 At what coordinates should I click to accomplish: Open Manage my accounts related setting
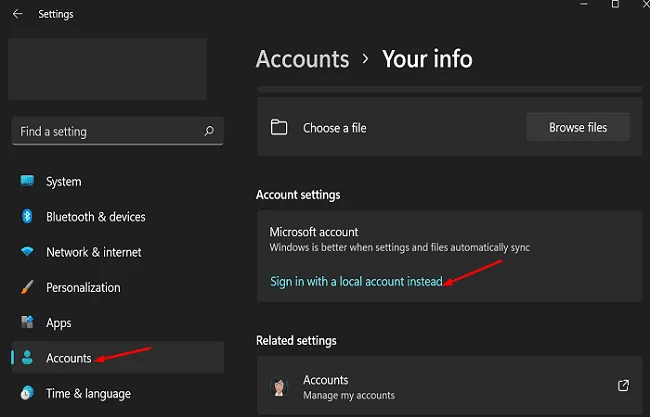click(449, 386)
